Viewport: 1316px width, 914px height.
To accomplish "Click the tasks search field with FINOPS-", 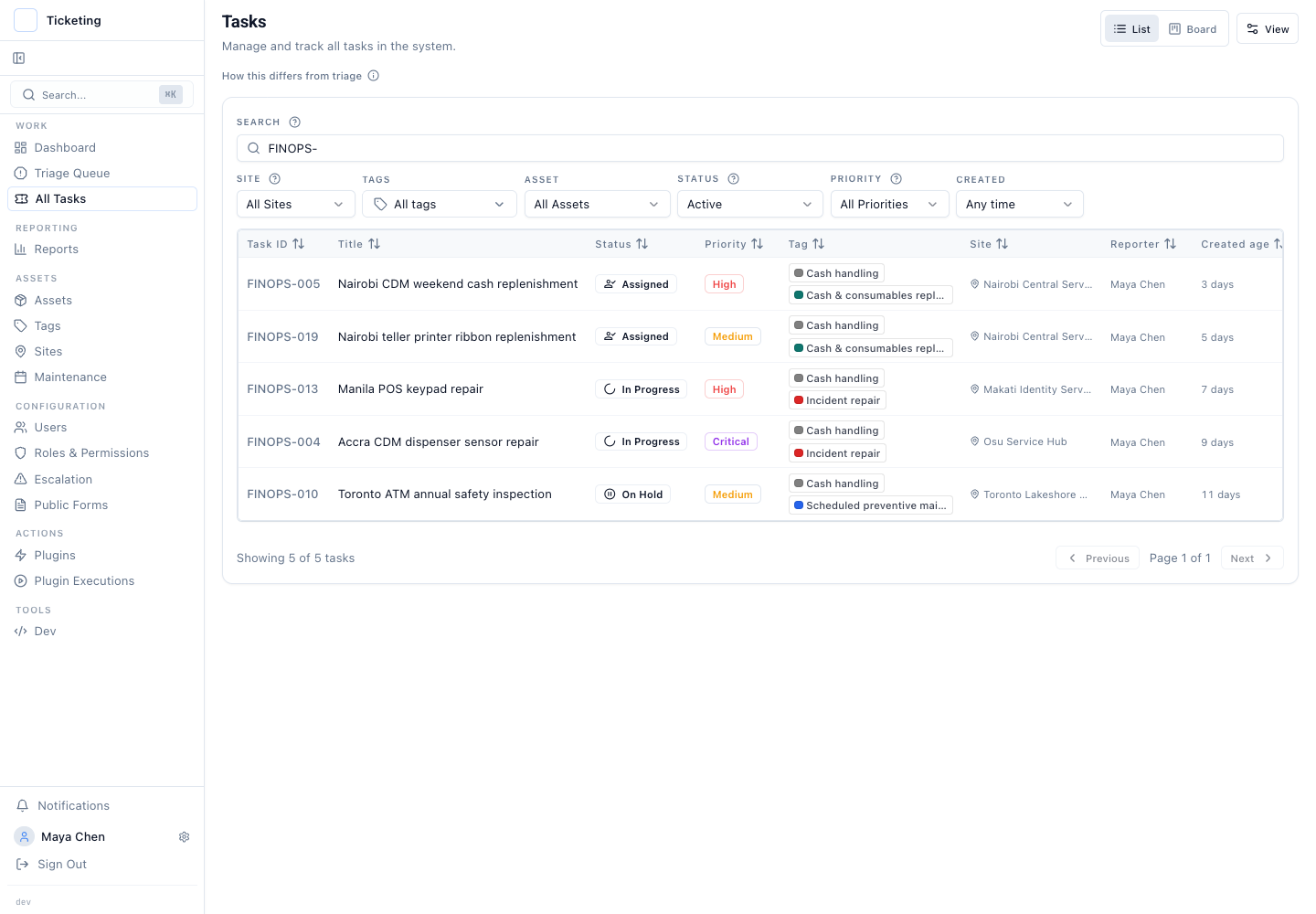I will tap(760, 149).
